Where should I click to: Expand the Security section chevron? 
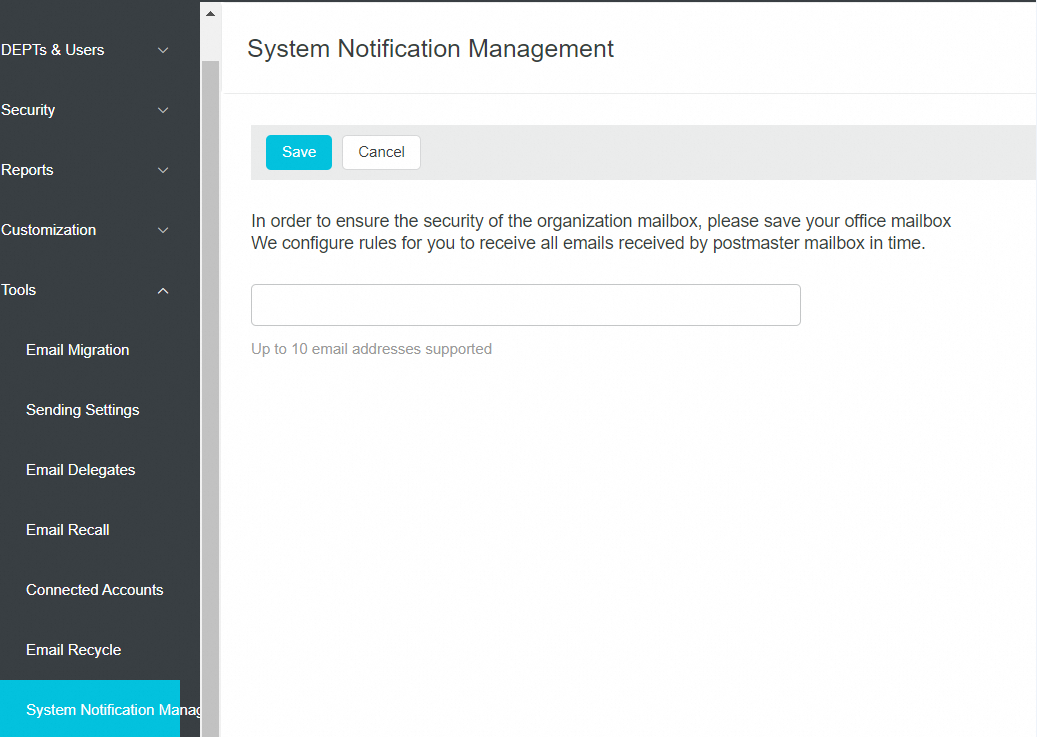(x=163, y=110)
